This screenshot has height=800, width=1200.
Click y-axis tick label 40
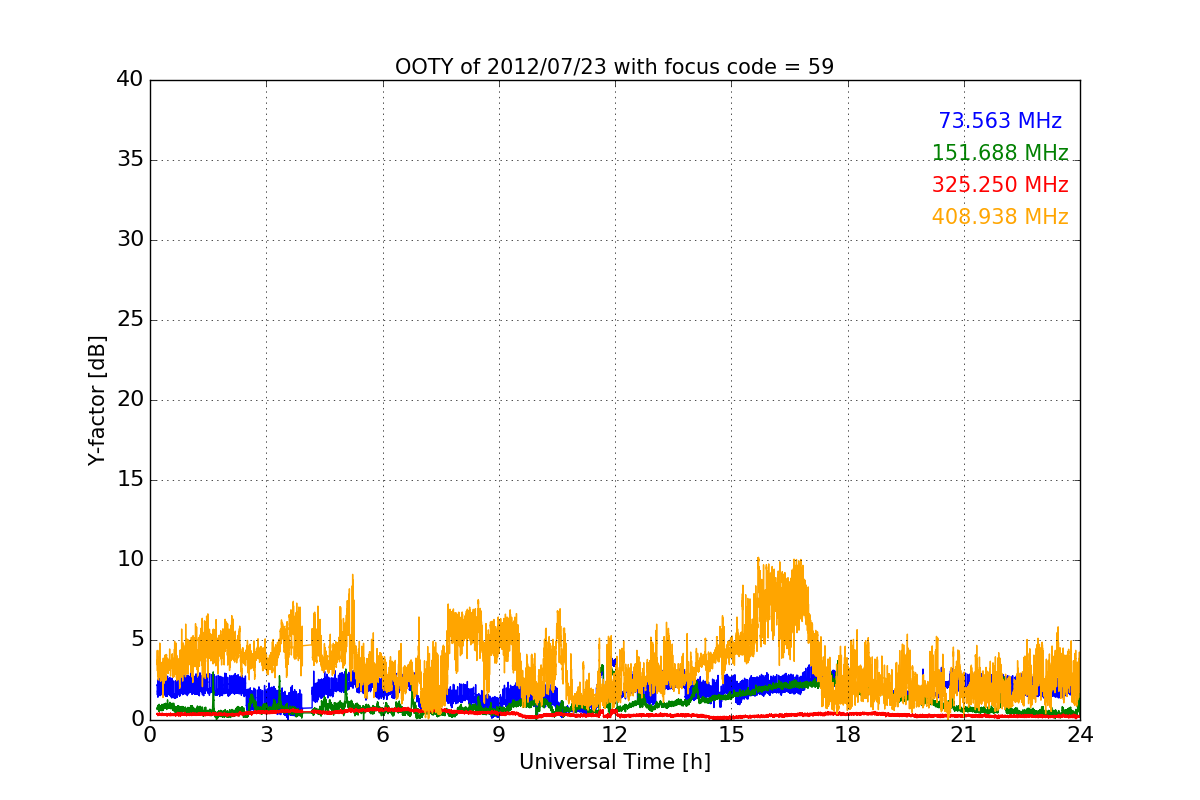coord(130,80)
